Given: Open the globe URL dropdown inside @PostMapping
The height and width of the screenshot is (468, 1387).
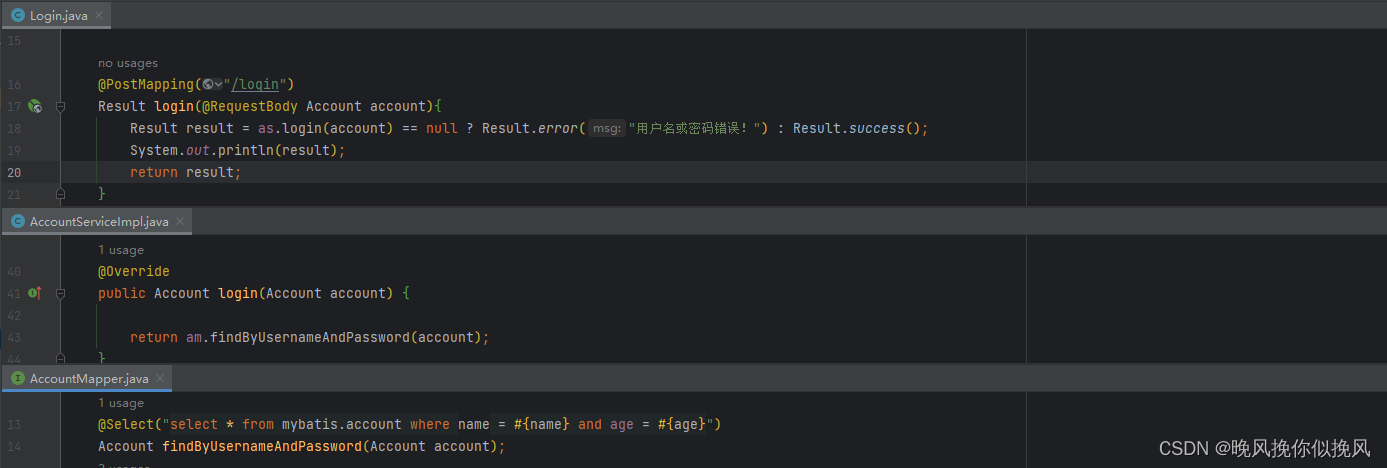Looking at the screenshot, I should [x=211, y=84].
